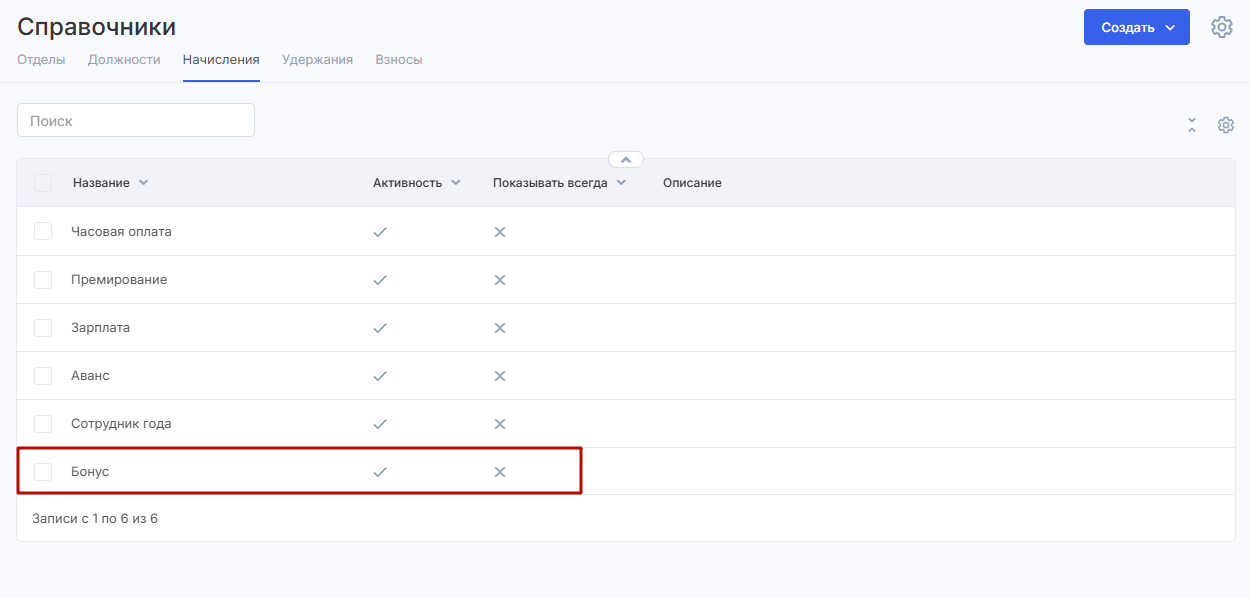Open table settings gear icon
The width and height of the screenshot is (1250, 598).
pos(1225,125)
